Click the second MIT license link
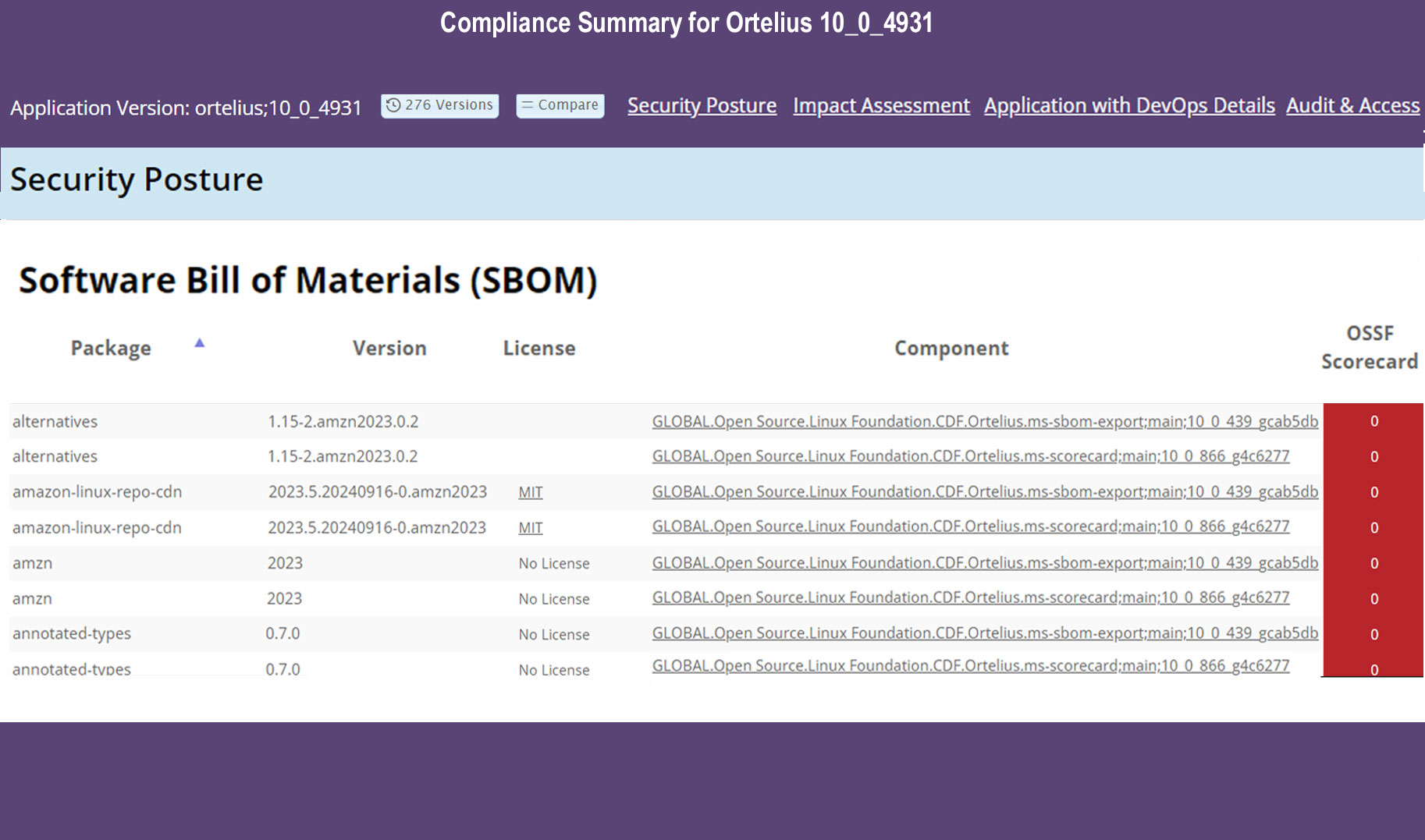Screen dimensions: 1425x840 [x=530, y=527]
